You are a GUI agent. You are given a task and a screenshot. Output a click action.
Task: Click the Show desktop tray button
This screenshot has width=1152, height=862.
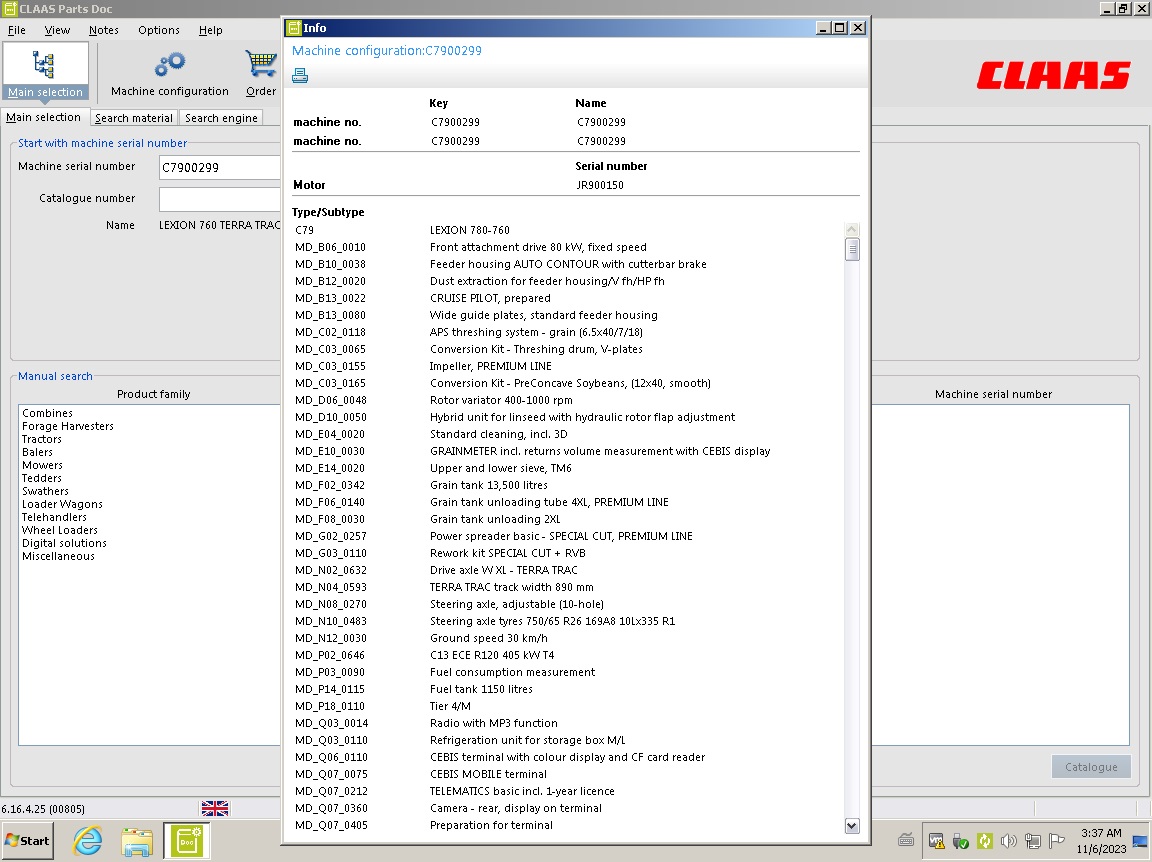[x=1140, y=841]
